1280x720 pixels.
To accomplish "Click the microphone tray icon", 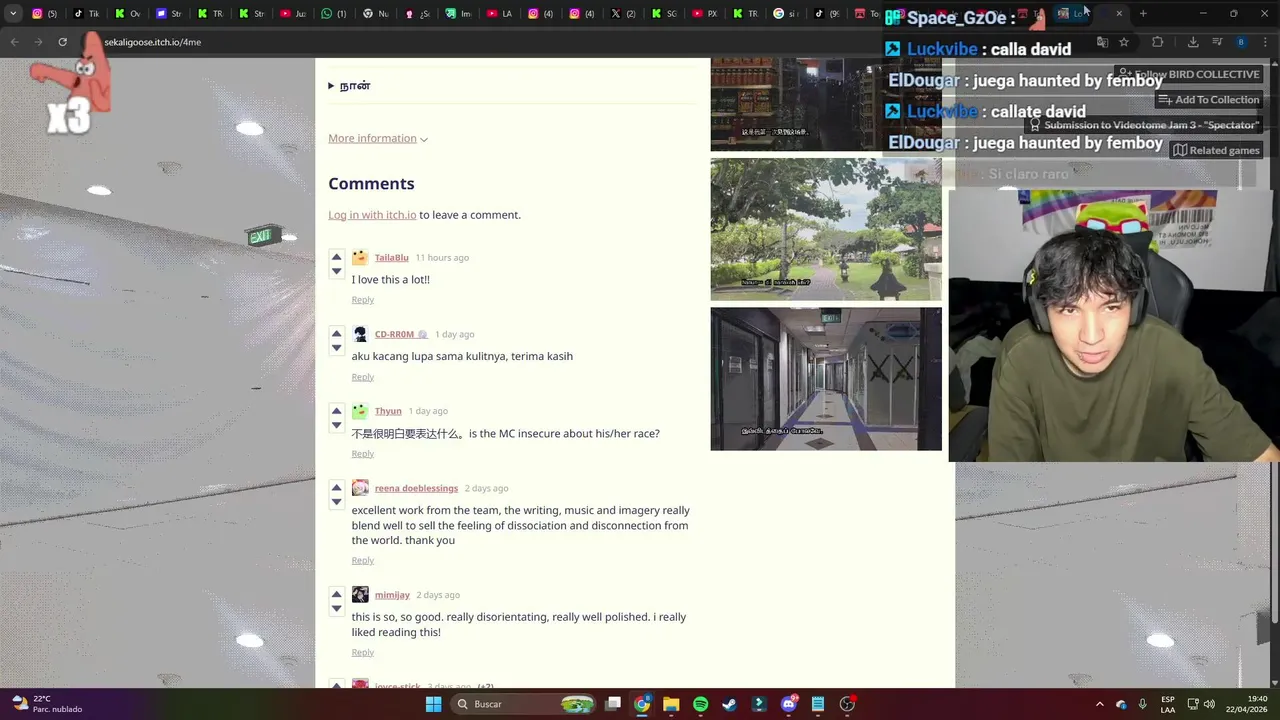I will [1143, 704].
